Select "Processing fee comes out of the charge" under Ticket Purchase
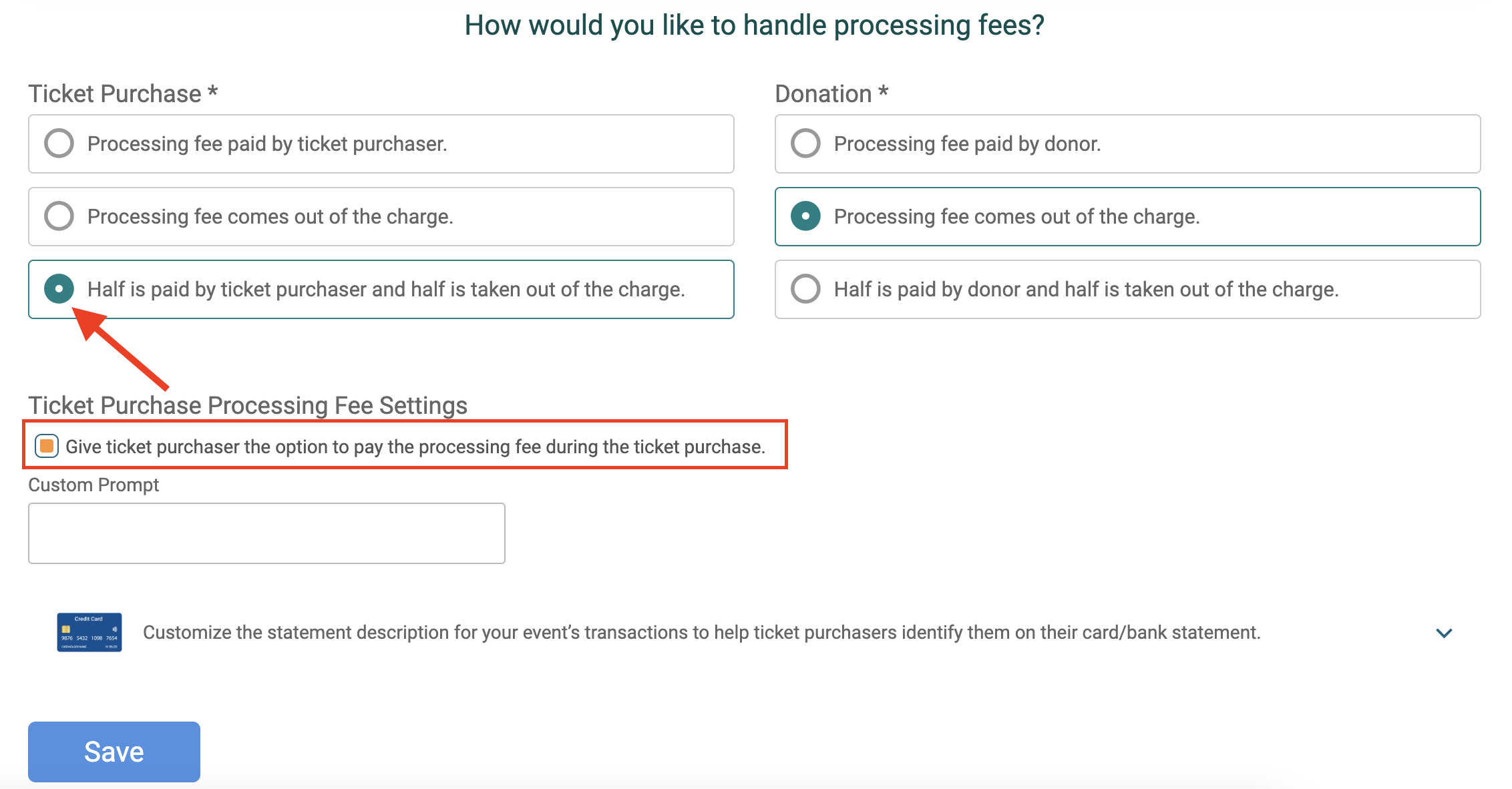Viewport: 1512px width, 789px height. pyautogui.click(x=59, y=216)
